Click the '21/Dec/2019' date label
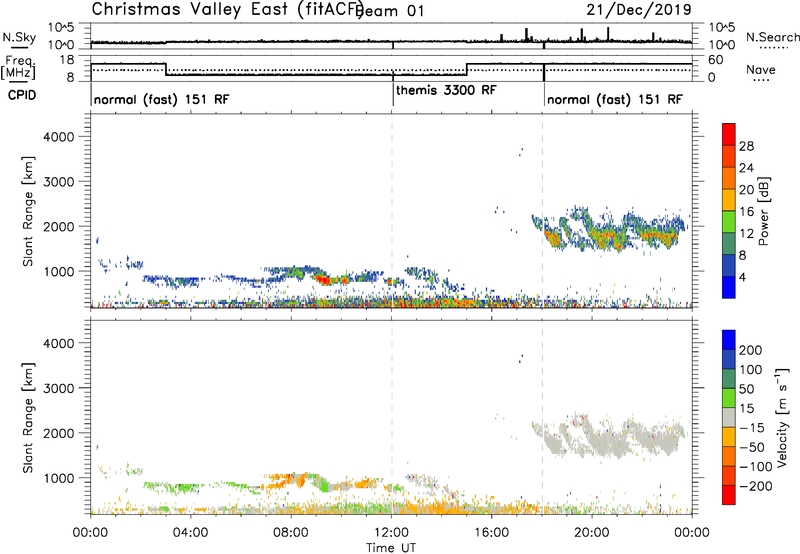Viewport: 800px width, 554px height. 639,9
